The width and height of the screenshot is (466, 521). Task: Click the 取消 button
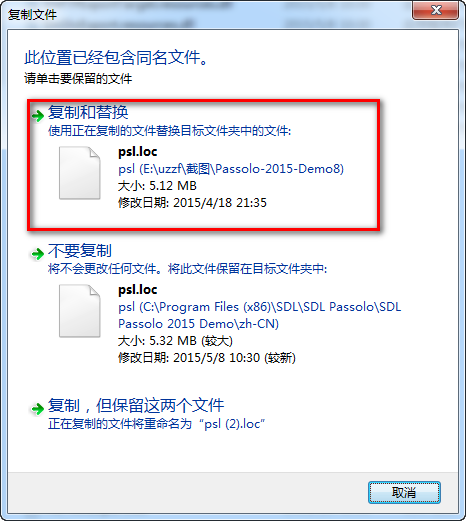pos(404,492)
